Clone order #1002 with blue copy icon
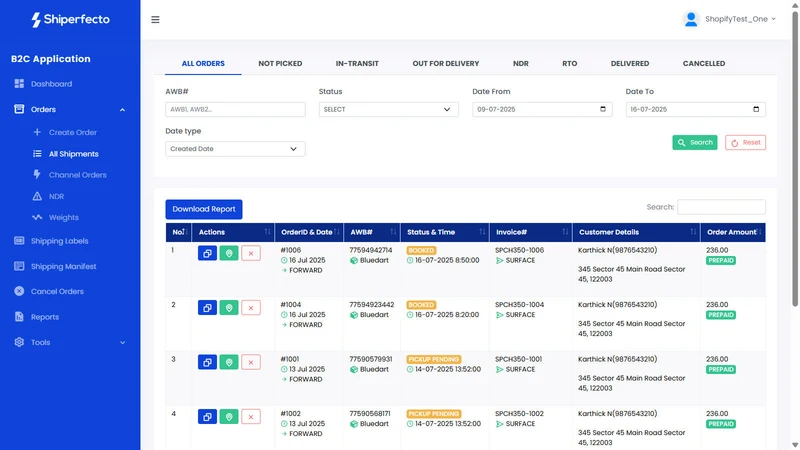The image size is (800, 450). coord(207,417)
